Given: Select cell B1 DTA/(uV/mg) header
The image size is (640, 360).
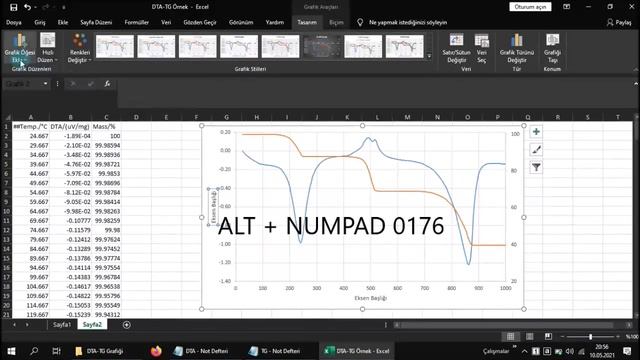Looking at the screenshot, I should click(x=70, y=127).
